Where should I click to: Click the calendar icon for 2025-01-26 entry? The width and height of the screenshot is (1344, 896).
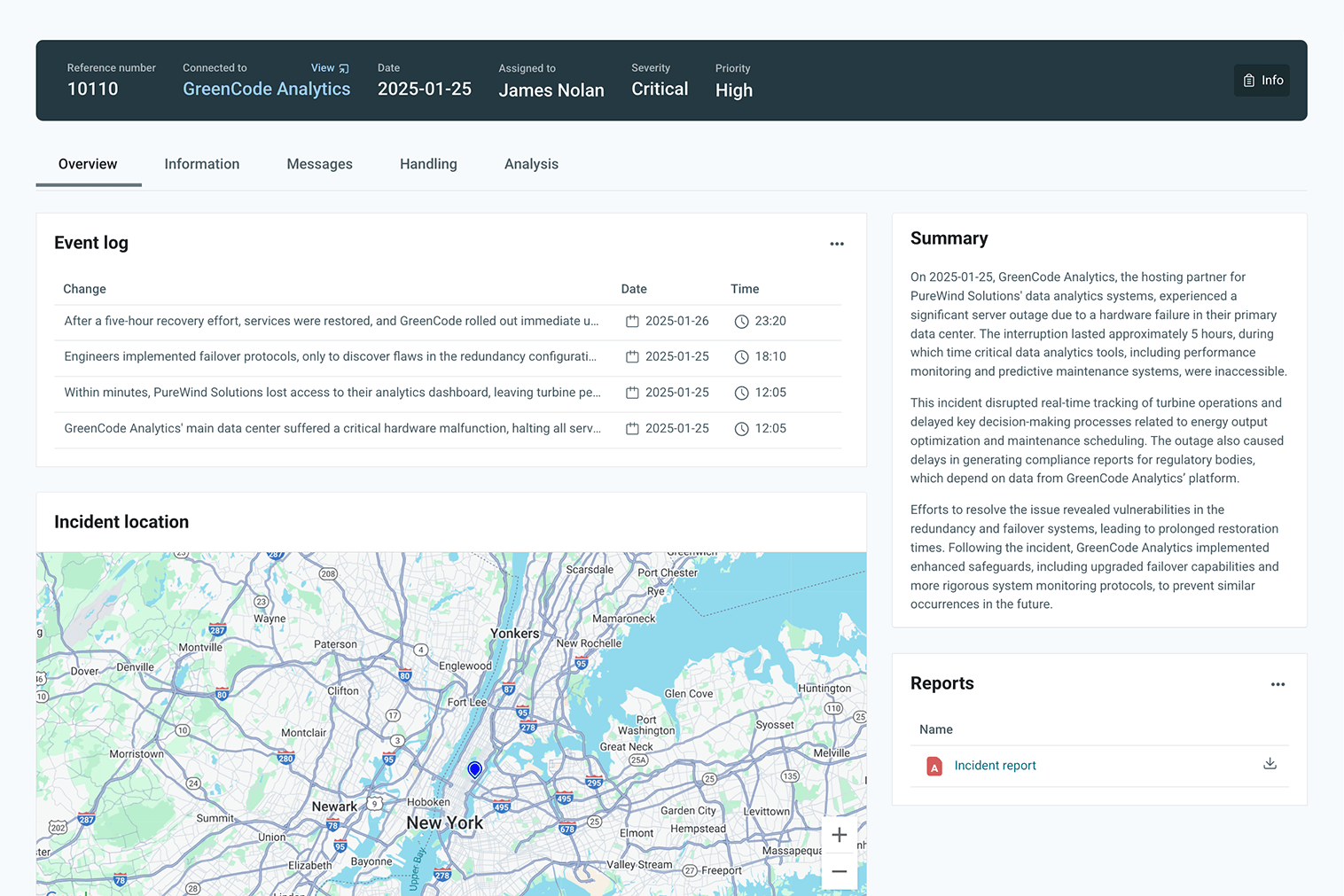(632, 322)
